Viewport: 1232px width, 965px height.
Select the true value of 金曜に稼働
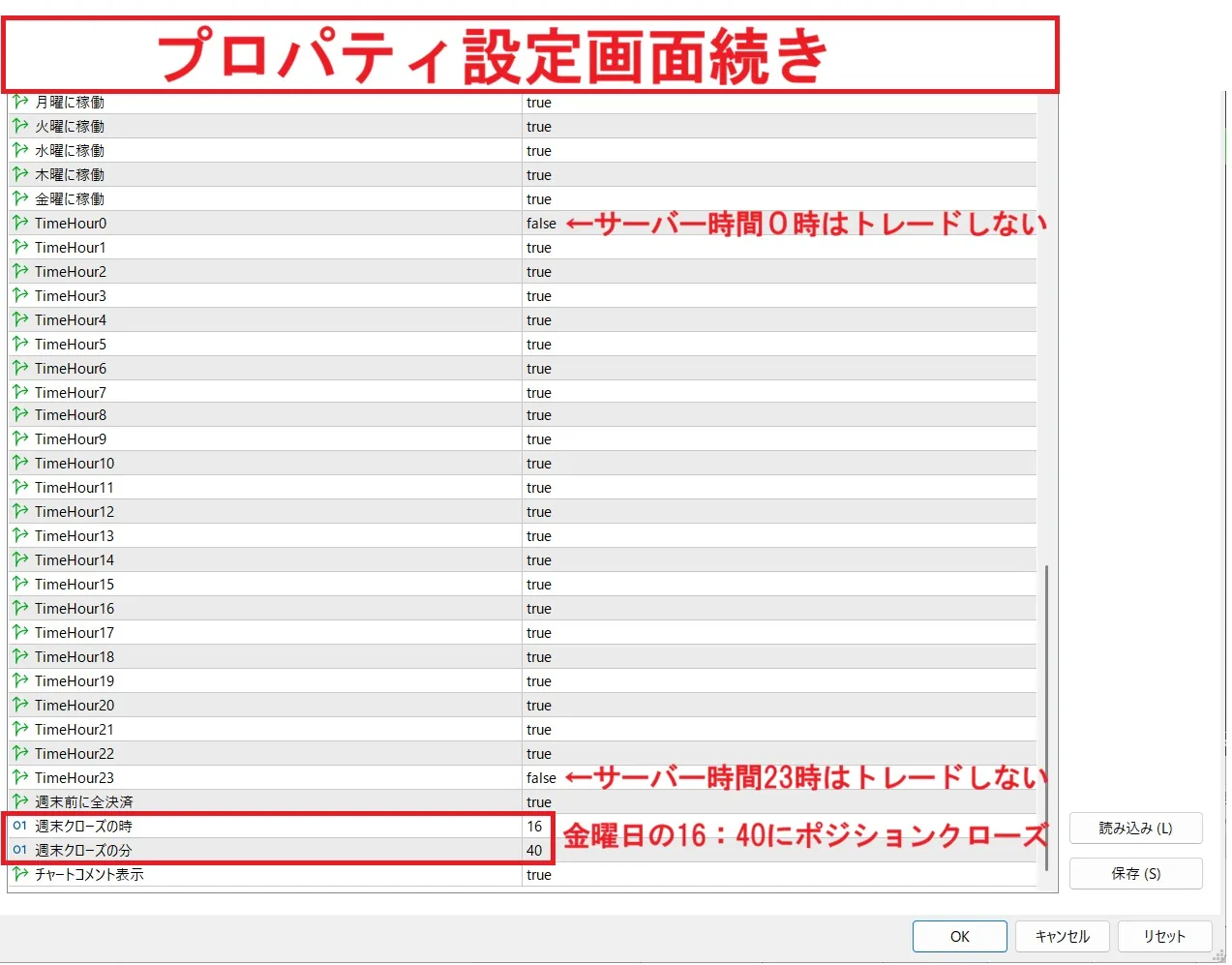[x=539, y=199]
